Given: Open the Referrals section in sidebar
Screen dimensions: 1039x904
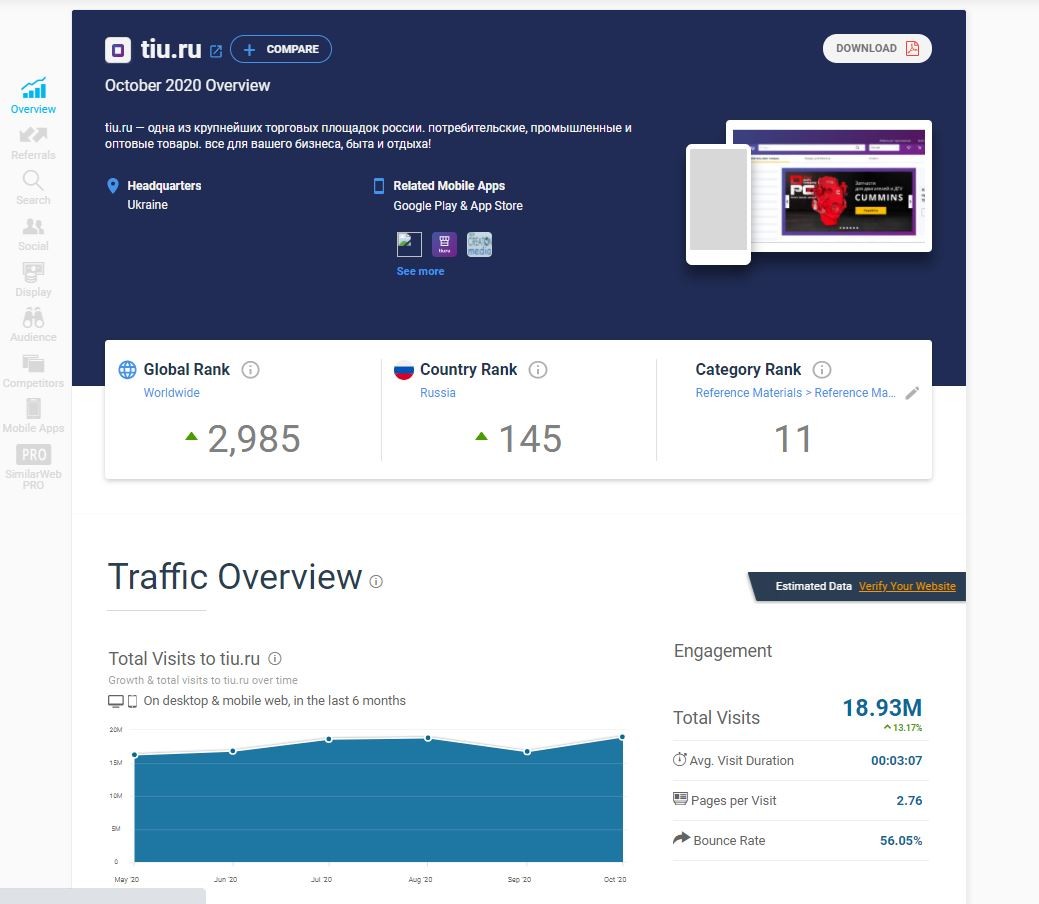Looking at the screenshot, I should click(33, 143).
